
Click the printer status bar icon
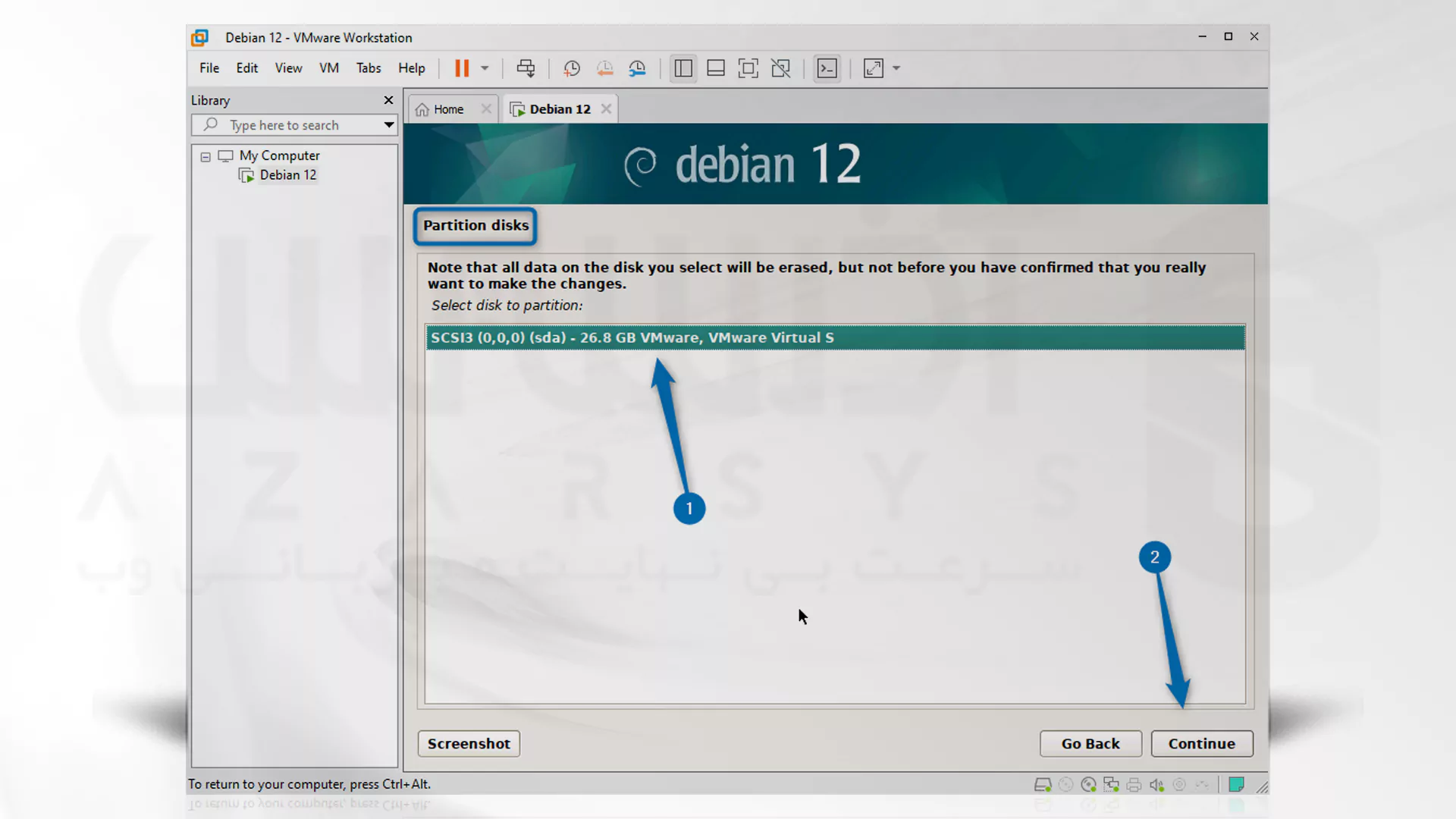coord(1134,785)
